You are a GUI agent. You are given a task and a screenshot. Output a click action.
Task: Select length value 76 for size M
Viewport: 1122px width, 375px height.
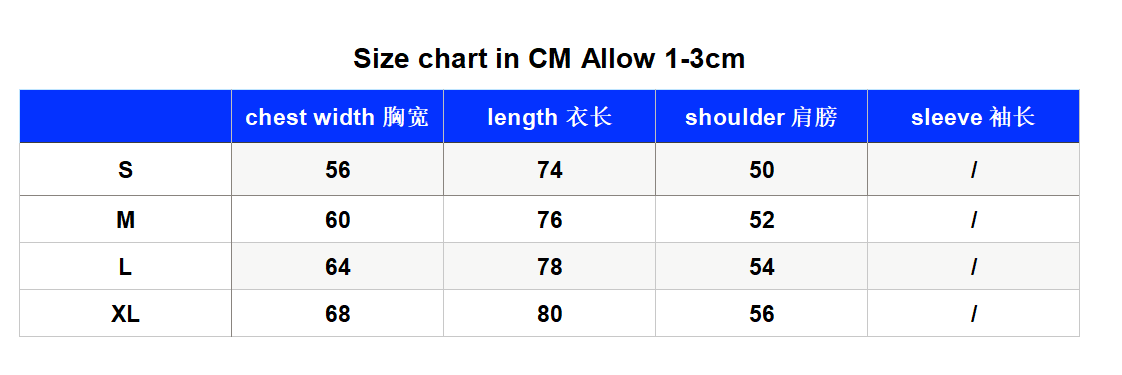coord(550,220)
